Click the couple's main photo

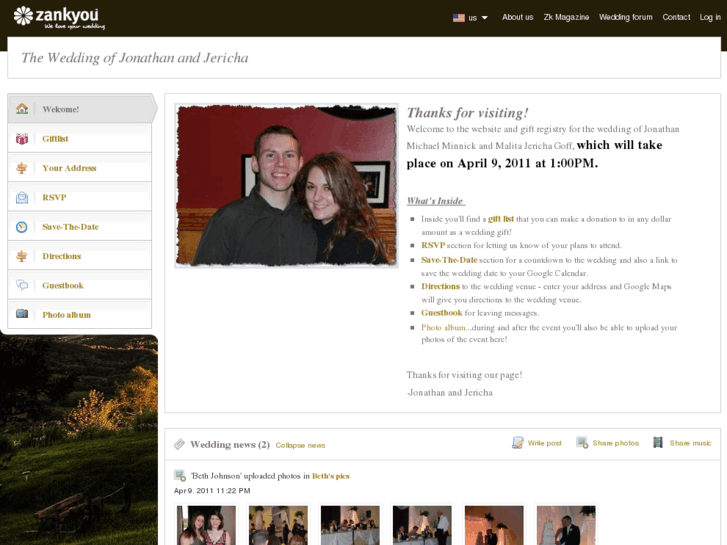(287, 186)
